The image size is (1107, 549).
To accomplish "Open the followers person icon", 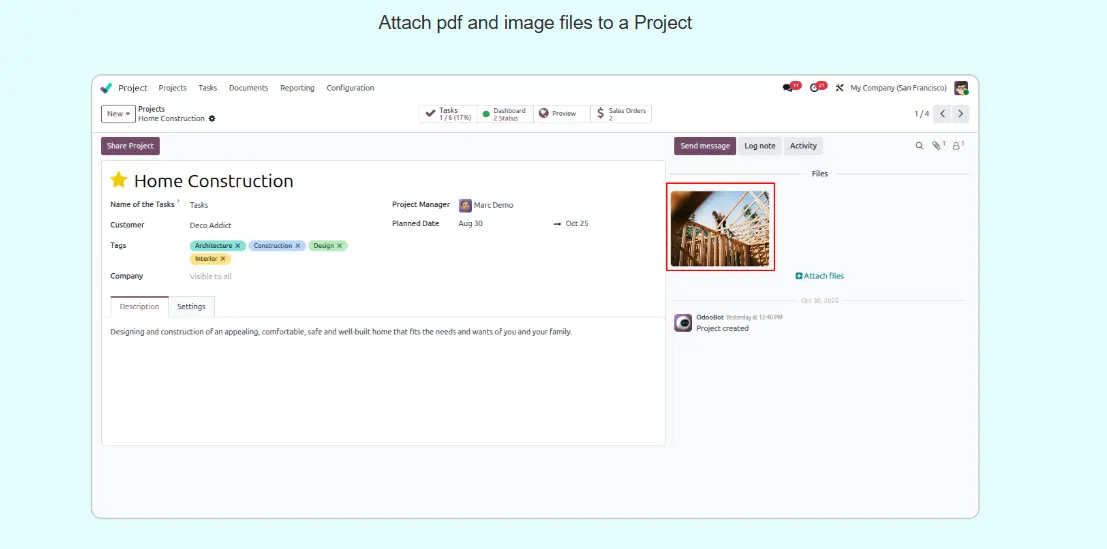I will [x=956, y=146].
